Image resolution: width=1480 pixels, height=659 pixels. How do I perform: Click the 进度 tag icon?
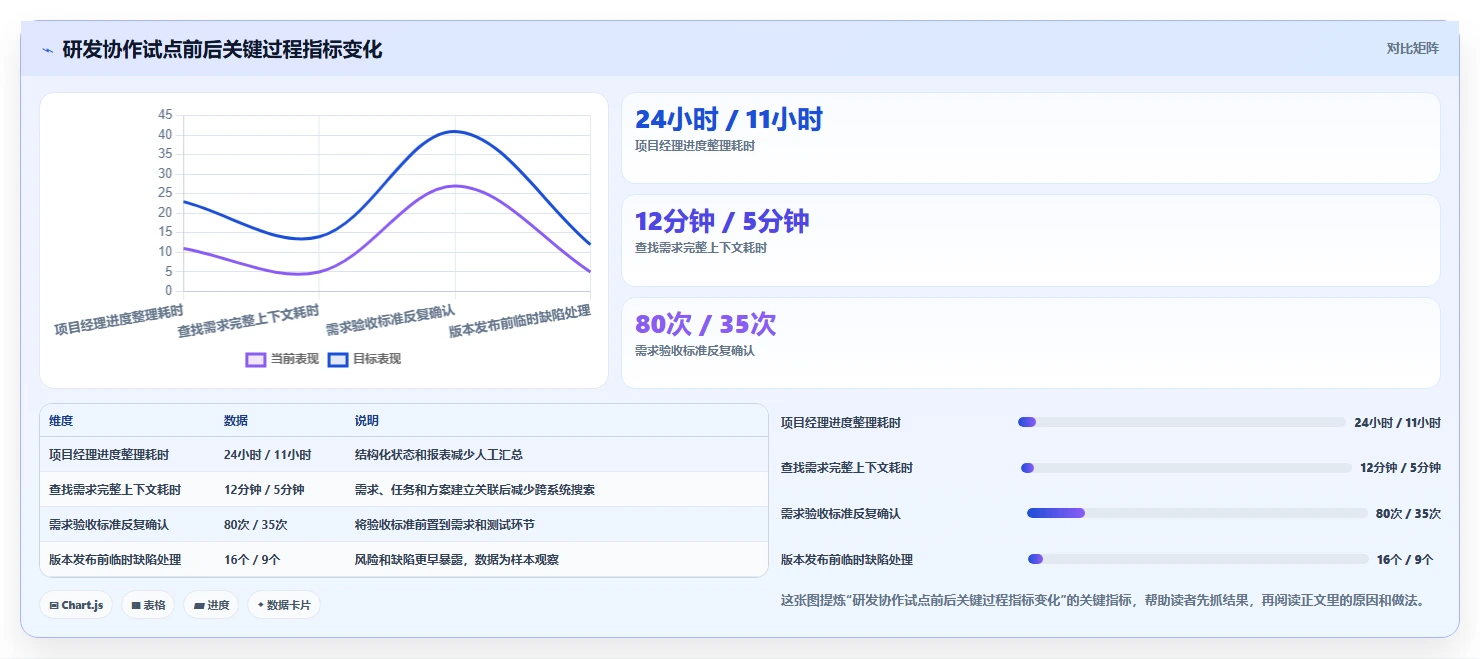(x=198, y=605)
